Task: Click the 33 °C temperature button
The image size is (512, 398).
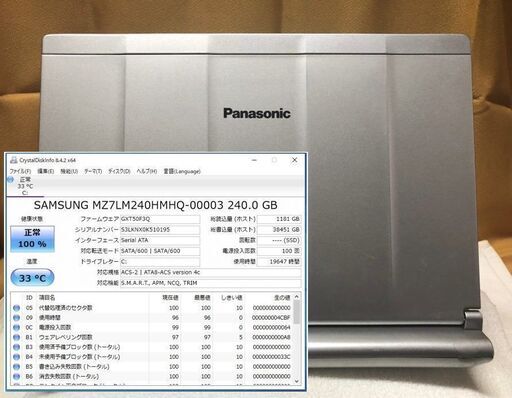Action: [32, 278]
